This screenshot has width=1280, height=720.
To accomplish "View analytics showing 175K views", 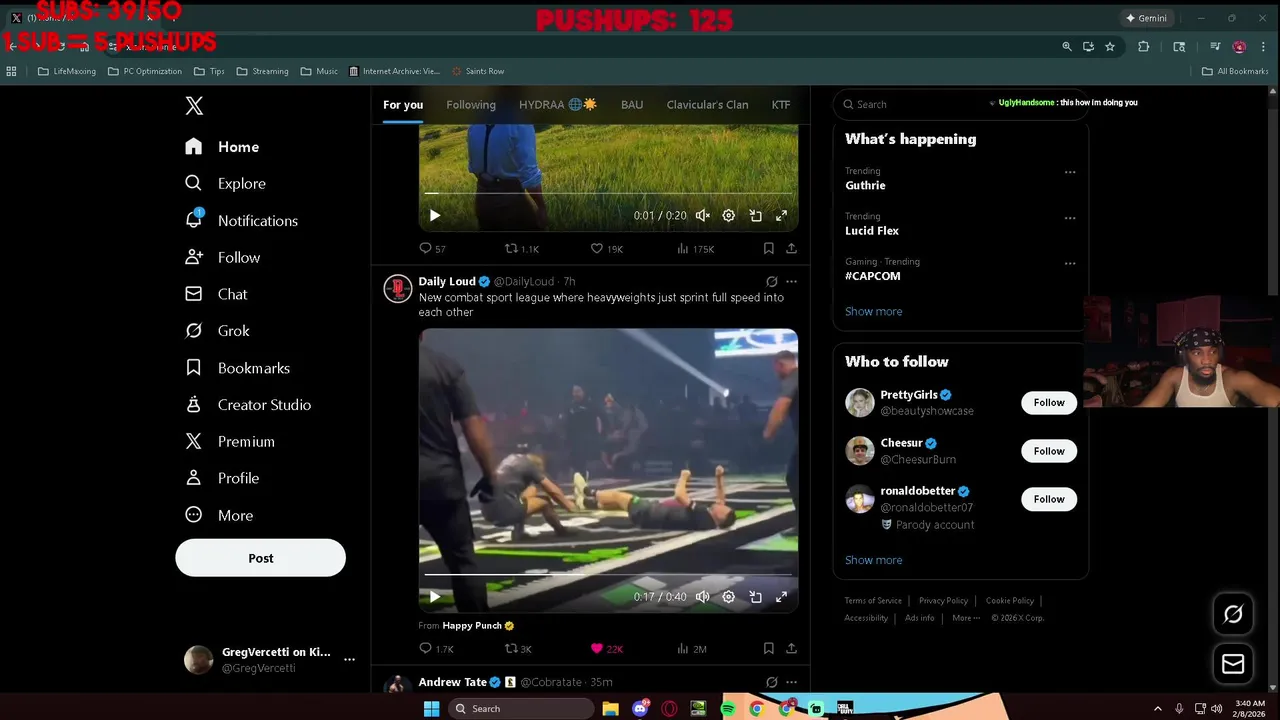I will click(695, 248).
